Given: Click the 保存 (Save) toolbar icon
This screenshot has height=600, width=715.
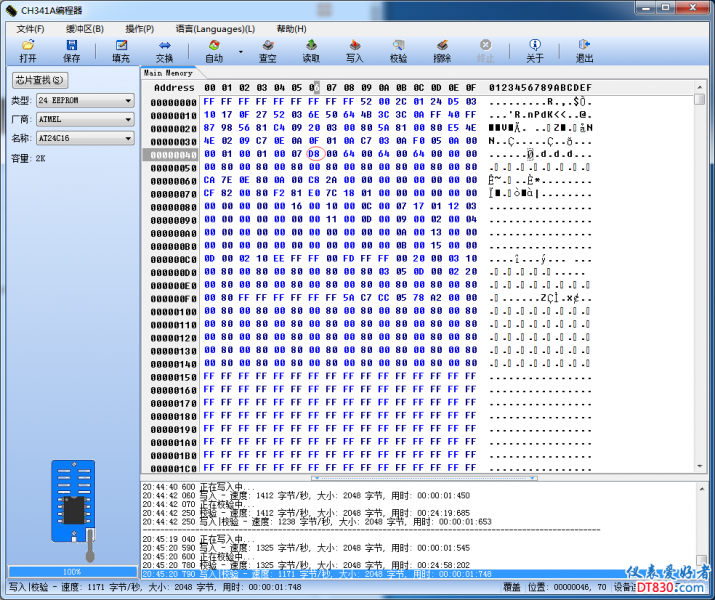Looking at the screenshot, I should (72, 51).
